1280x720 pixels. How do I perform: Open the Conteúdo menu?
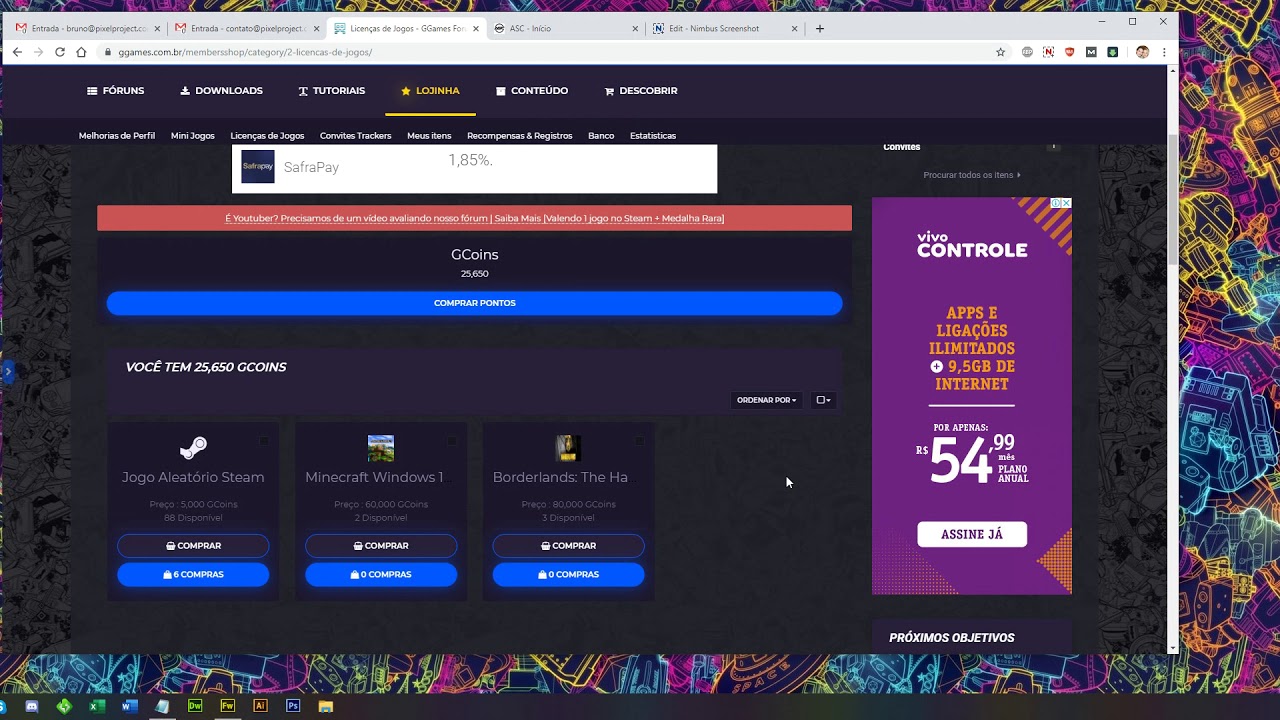(x=532, y=91)
